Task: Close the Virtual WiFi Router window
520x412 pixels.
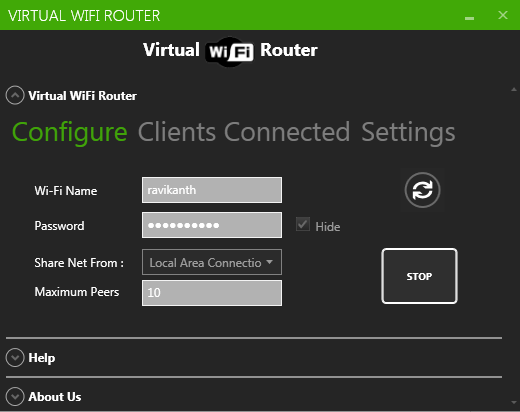Action: (503, 15)
